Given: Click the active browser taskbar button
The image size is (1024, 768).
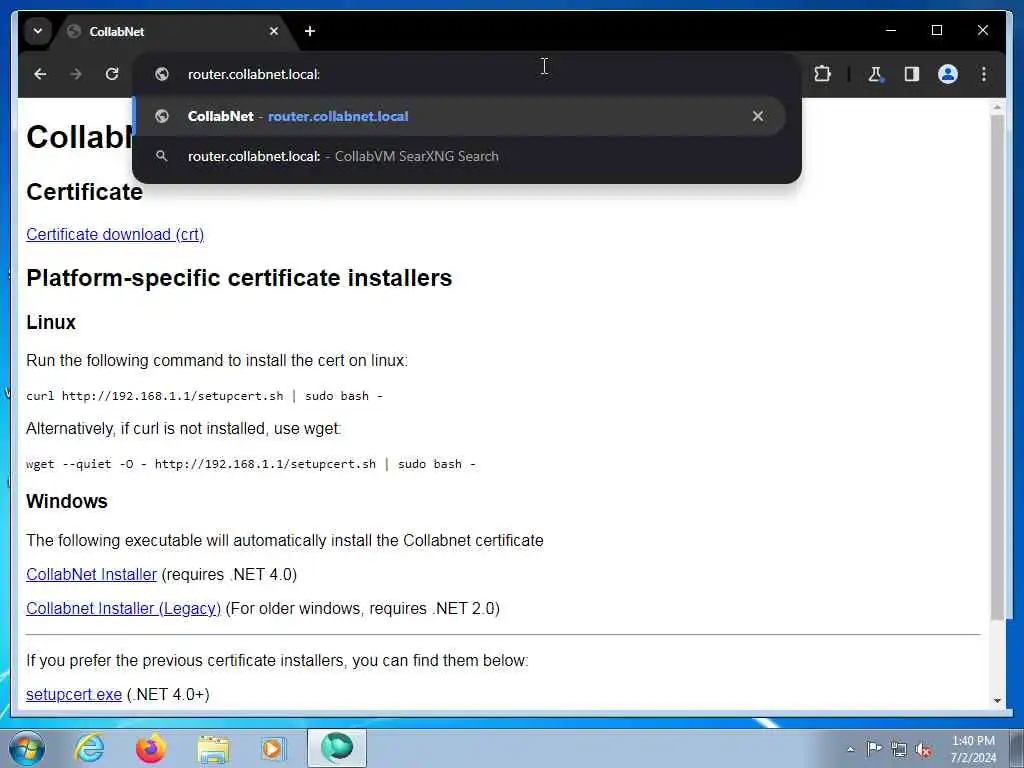Looking at the screenshot, I should (337, 748).
